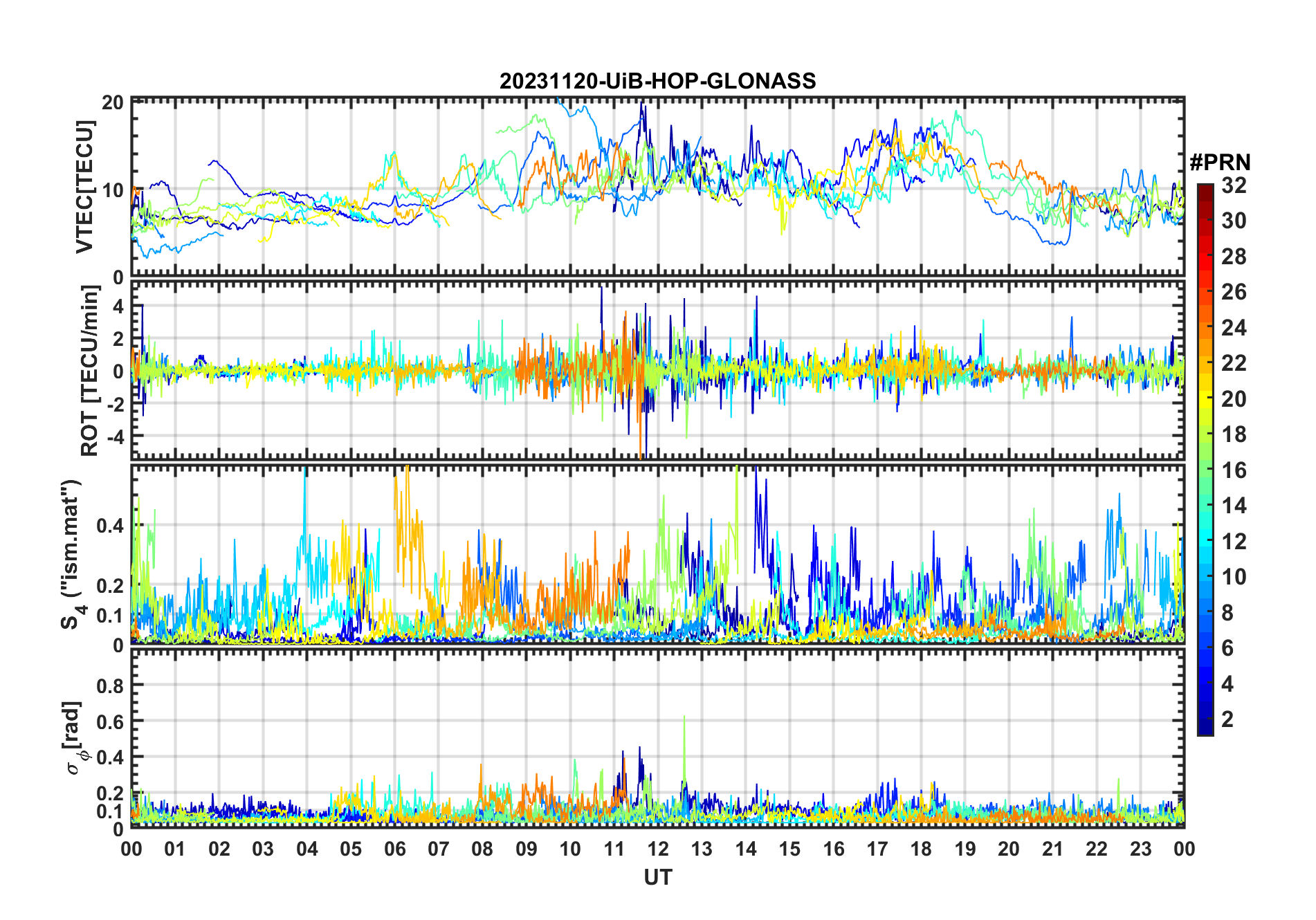Screen dimensions: 1316x920
Task: Click UT axis hour label 11
Action: (x=614, y=849)
